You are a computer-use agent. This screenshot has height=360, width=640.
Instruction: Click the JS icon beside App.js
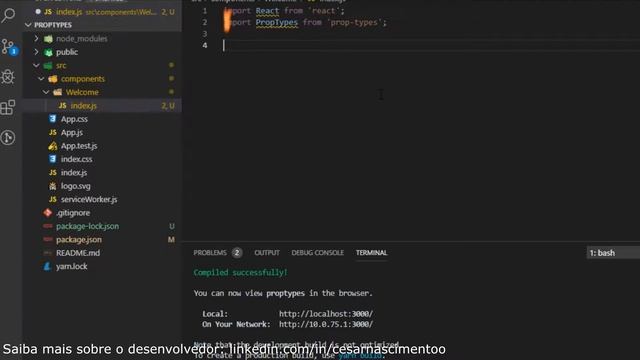click(53, 133)
